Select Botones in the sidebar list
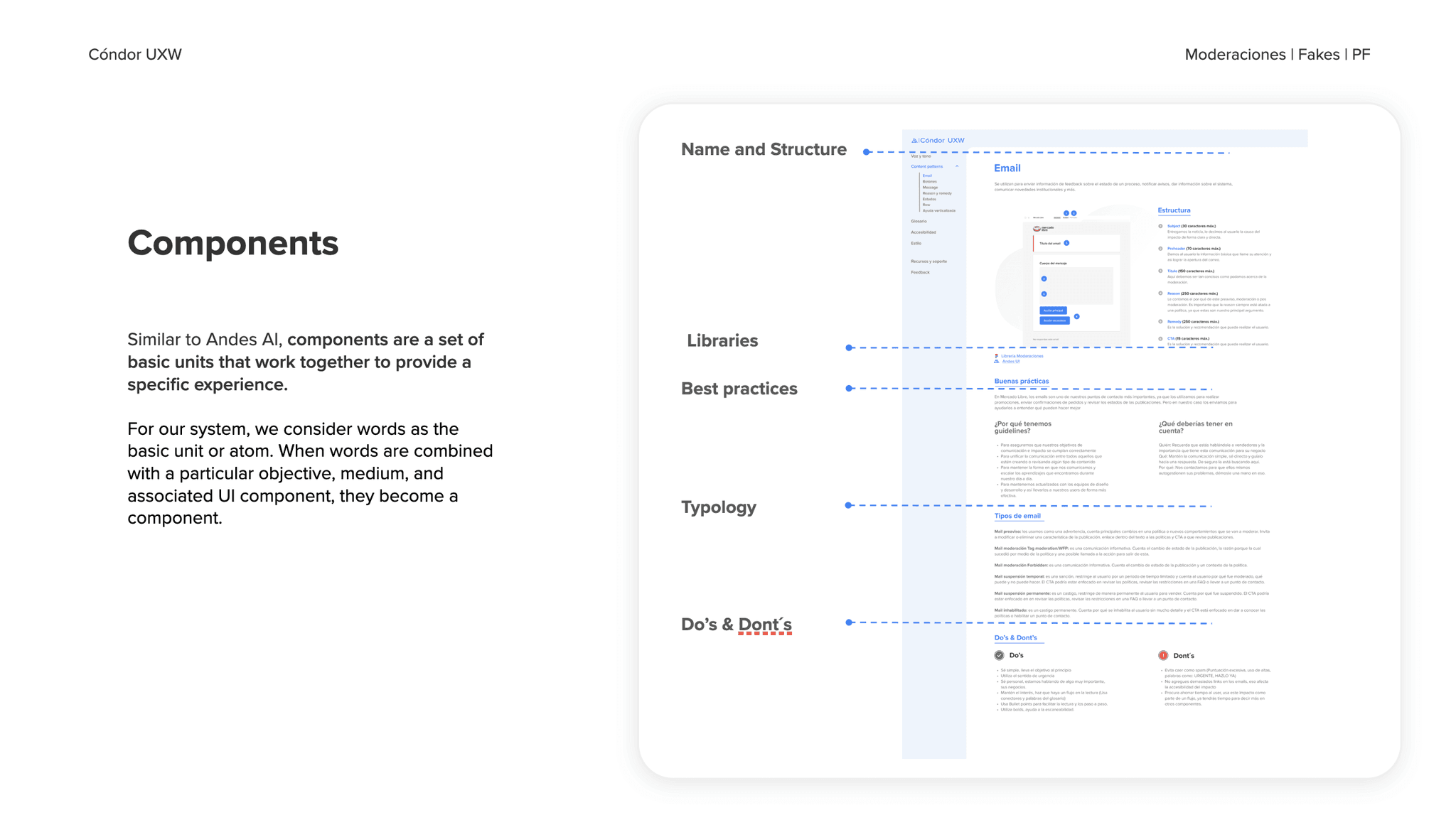The width and height of the screenshot is (1456, 815). (929, 181)
